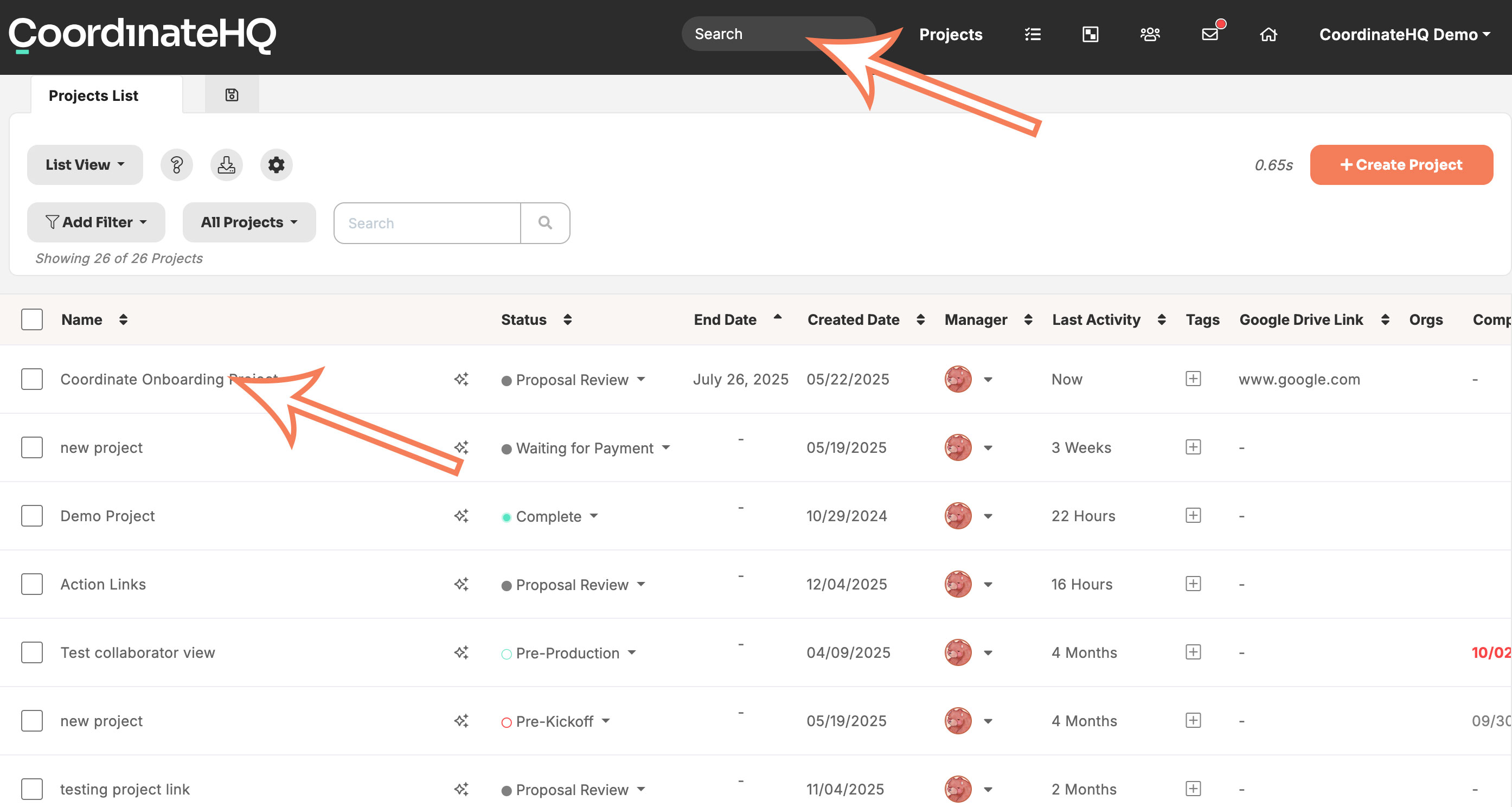
Task: Change status of Coordinate Onboarding Project dropdown
Action: pos(573,380)
